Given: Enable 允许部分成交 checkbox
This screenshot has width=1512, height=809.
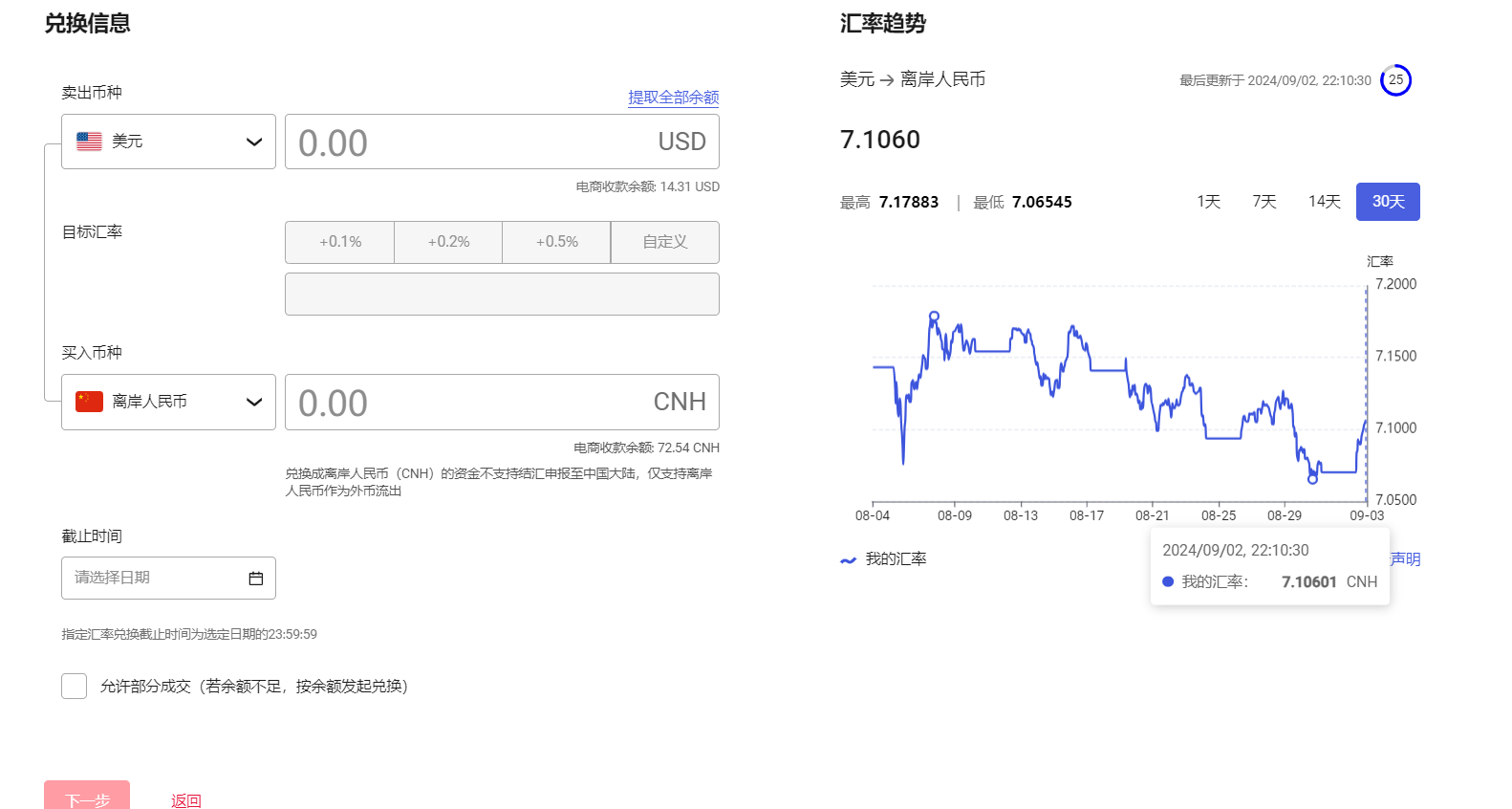Looking at the screenshot, I should click(74, 687).
